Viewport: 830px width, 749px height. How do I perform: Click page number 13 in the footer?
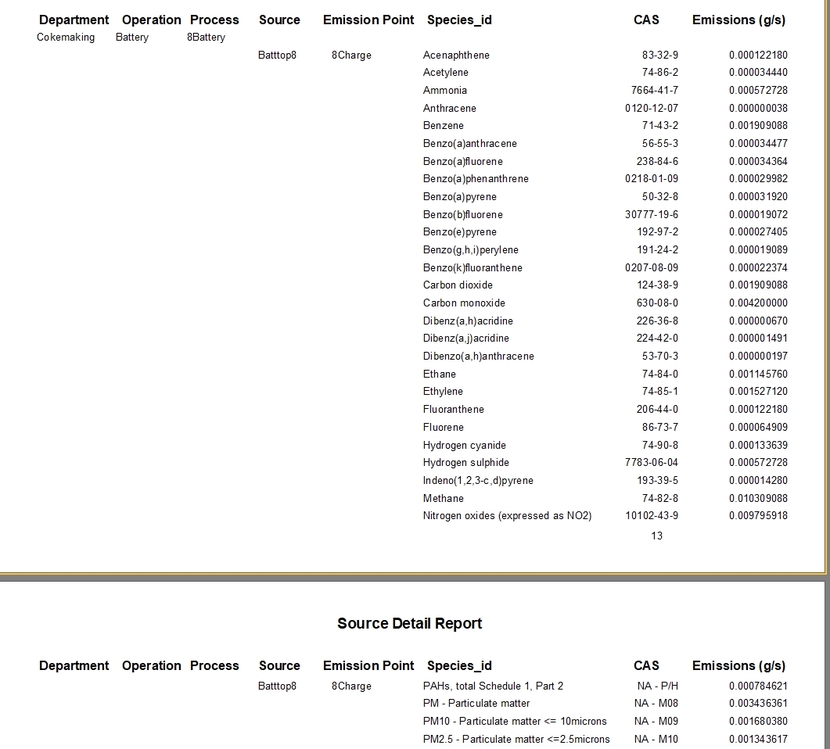656,536
